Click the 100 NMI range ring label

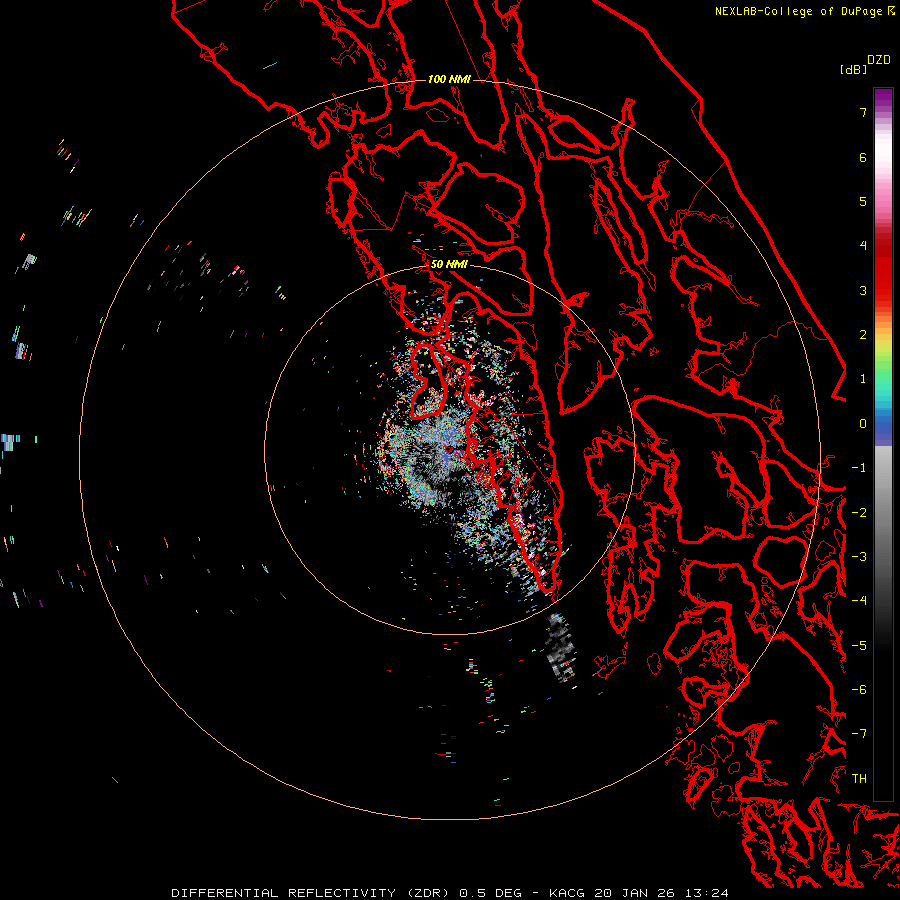point(449,79)
